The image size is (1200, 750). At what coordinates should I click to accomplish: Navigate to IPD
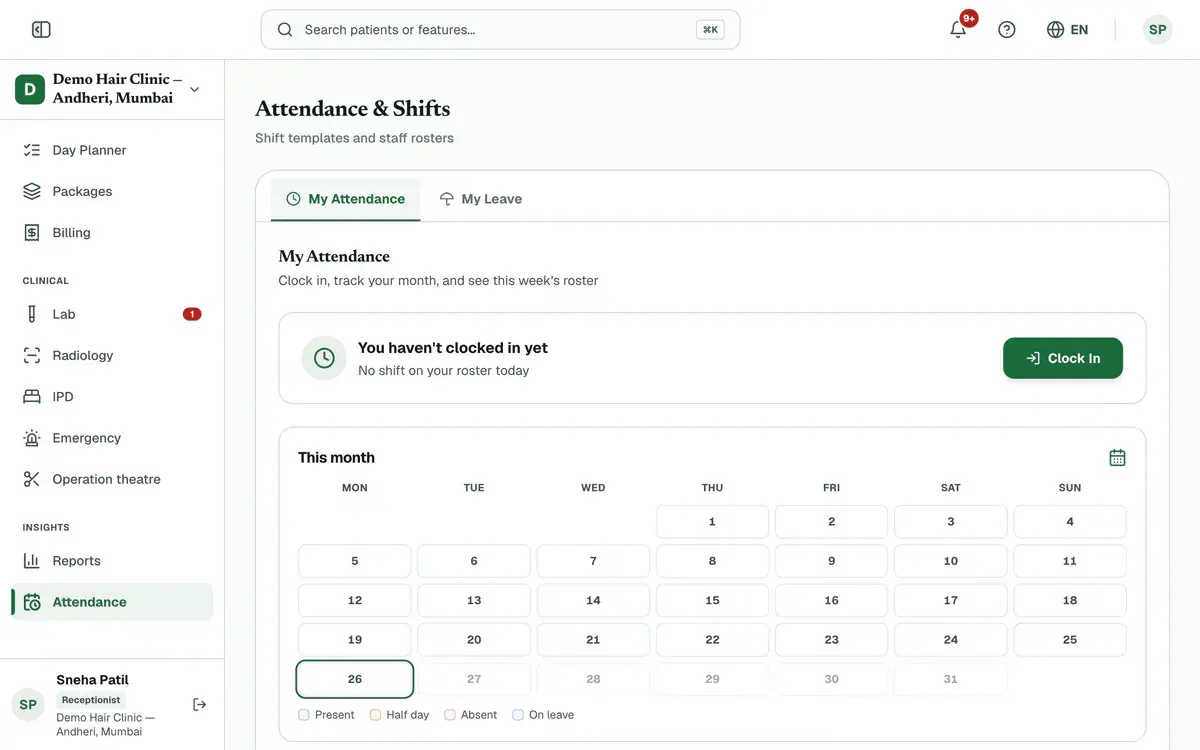click(112, 396)
